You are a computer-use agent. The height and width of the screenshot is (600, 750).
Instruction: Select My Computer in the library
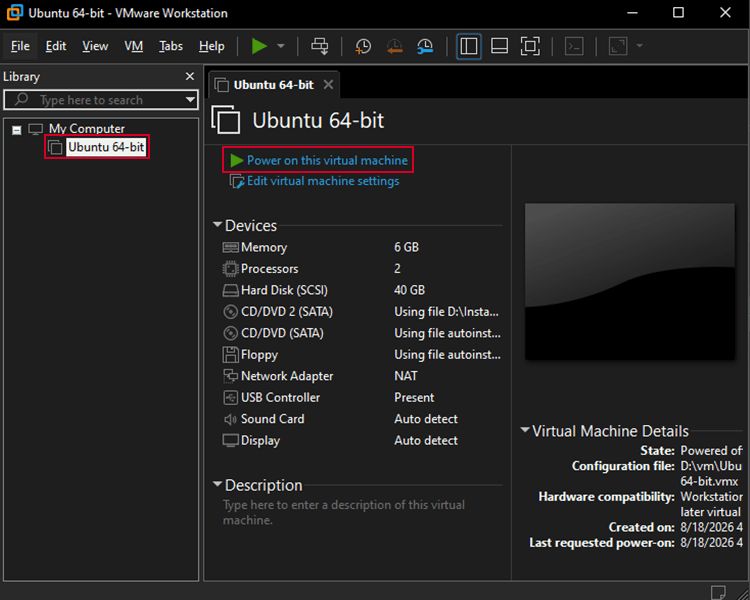[87, 129]
